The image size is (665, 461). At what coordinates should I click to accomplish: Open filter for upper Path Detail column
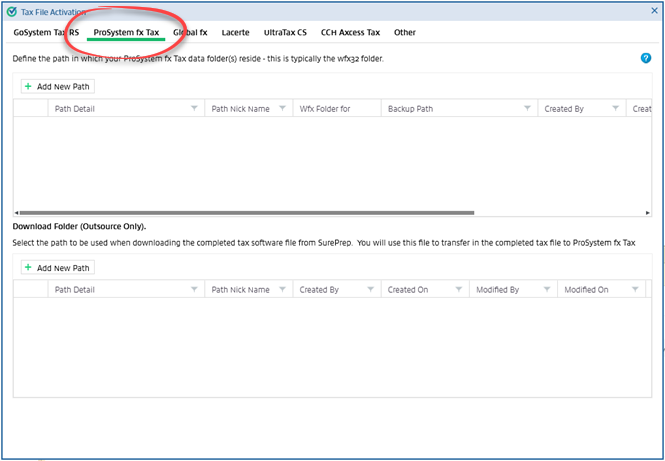pos(193,109)
